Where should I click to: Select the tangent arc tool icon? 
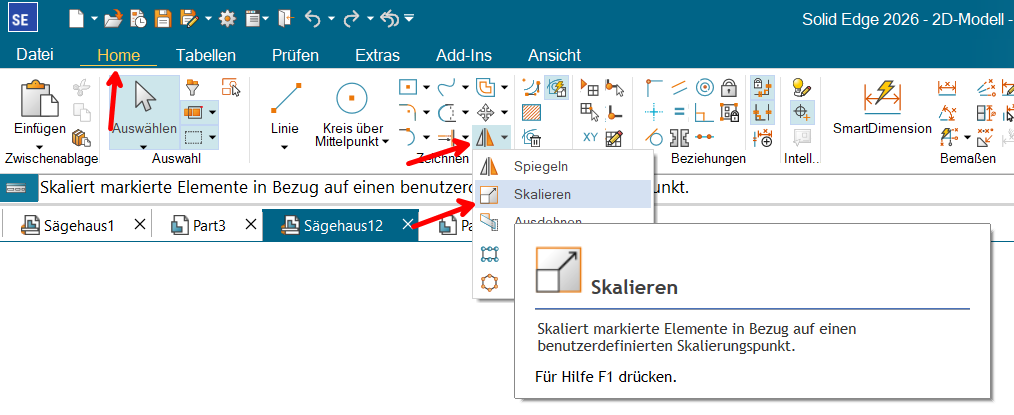pyautogui.click(x=407, y=136)
